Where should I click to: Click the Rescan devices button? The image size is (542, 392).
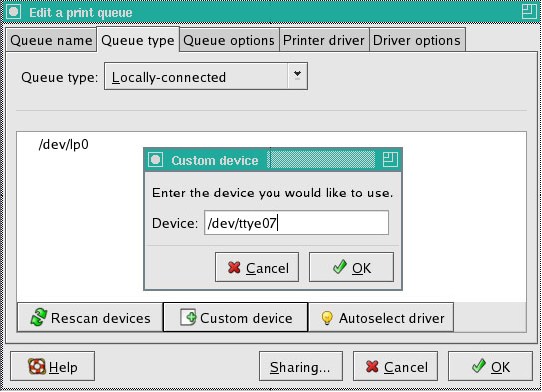pos(90,317)
